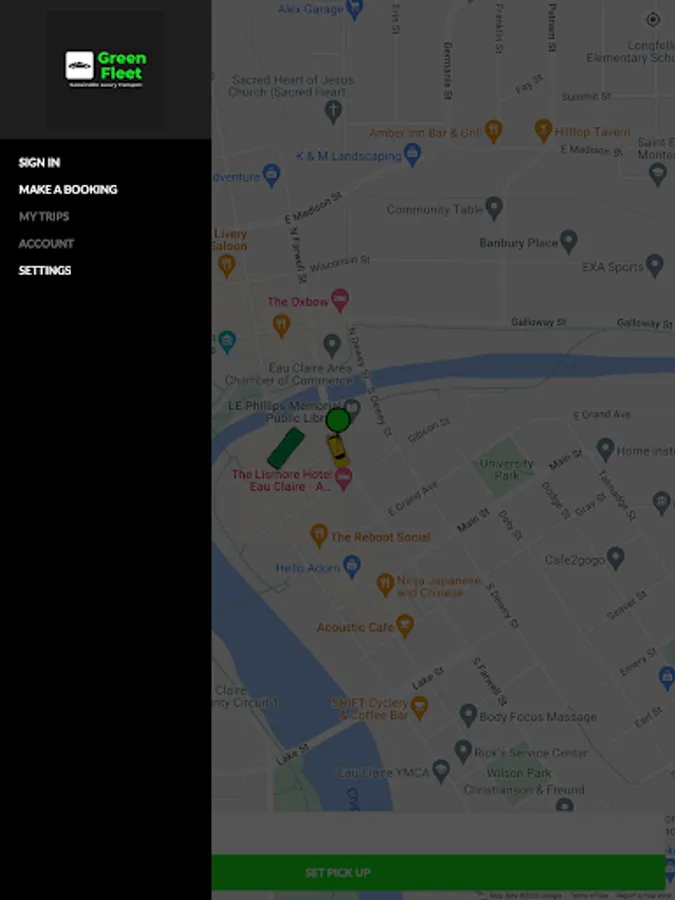Click the Christianson & Freund label
The width and height of the screenshot is (675, 900).
point(524,790)
